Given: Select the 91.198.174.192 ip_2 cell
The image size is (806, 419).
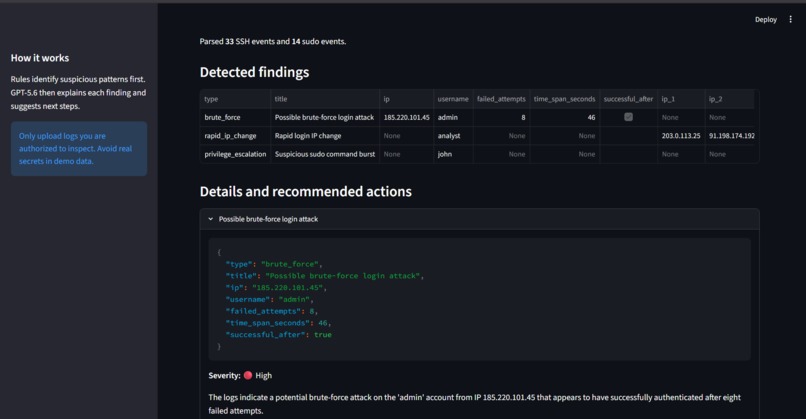Looking at the screenshot, I should click(x=731, y=136).
